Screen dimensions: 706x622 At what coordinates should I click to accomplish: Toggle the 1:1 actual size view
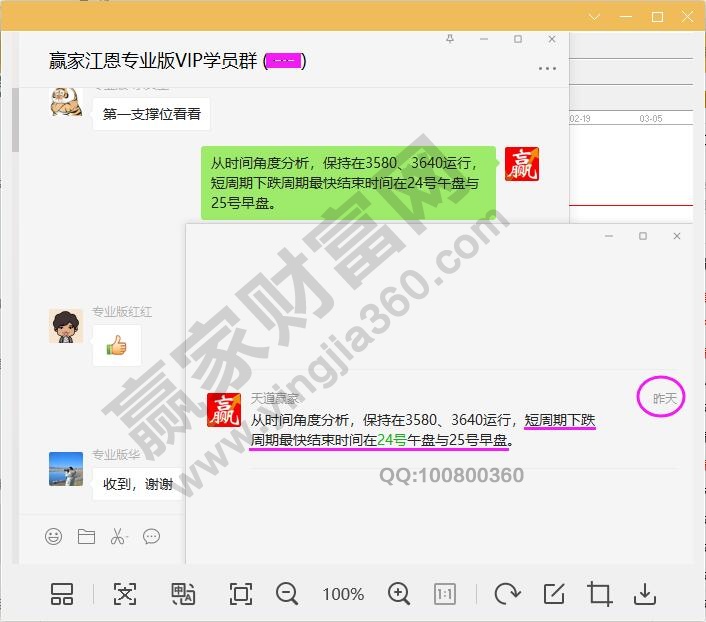445,594
